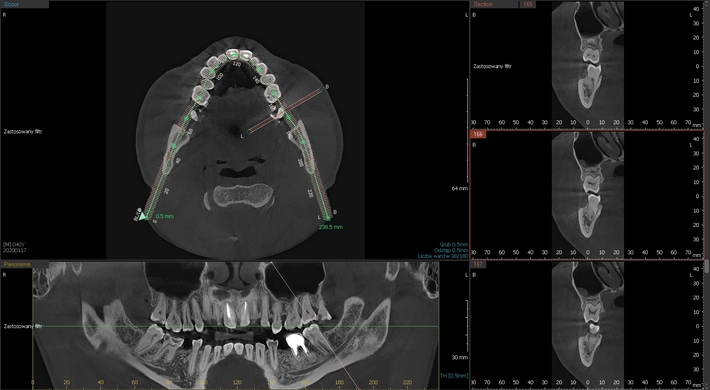
Task: Select green control point on right ramus
Action: [173, 146]
